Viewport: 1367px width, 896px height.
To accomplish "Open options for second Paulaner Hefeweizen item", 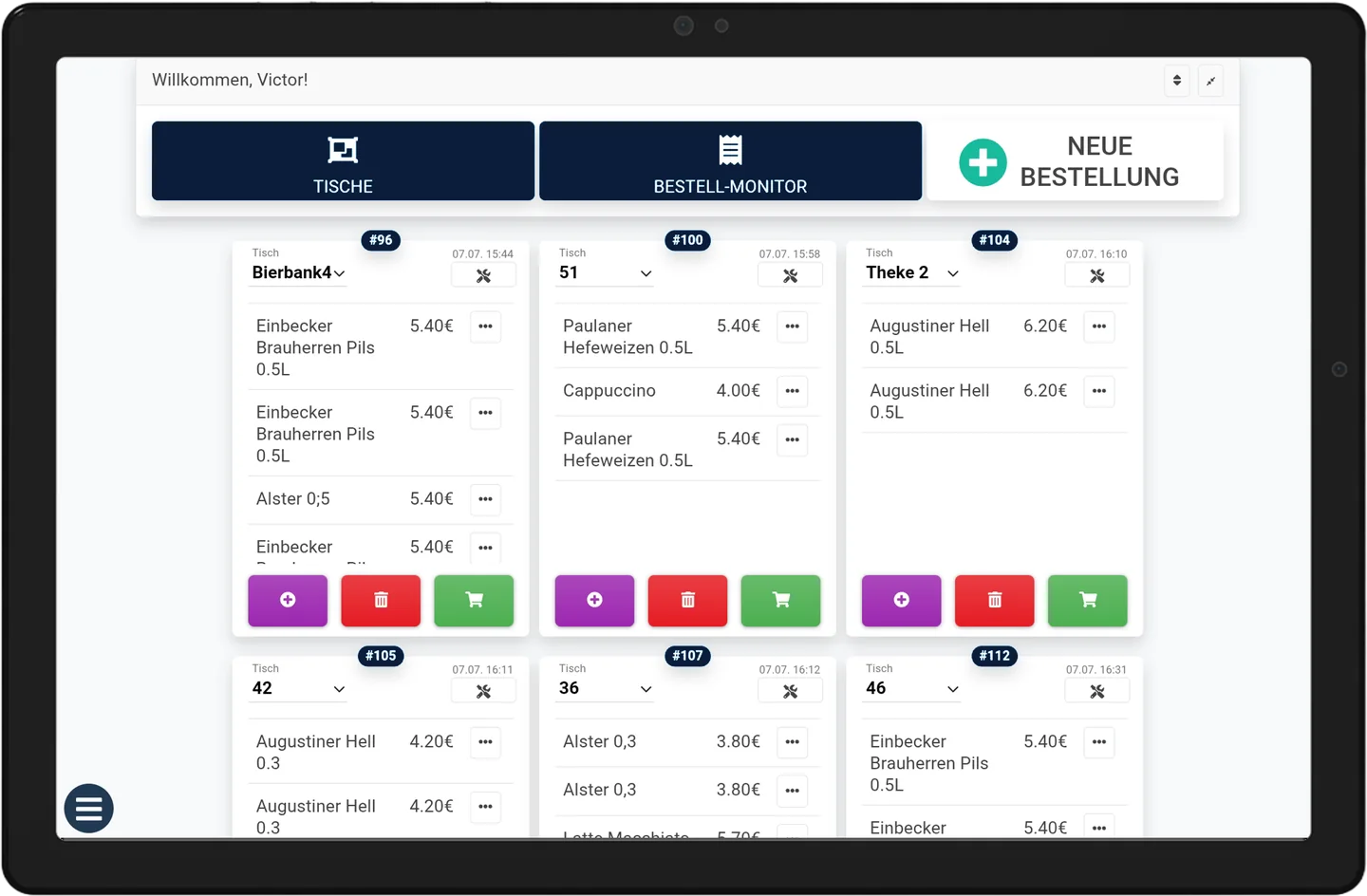I will coord(792,439).
